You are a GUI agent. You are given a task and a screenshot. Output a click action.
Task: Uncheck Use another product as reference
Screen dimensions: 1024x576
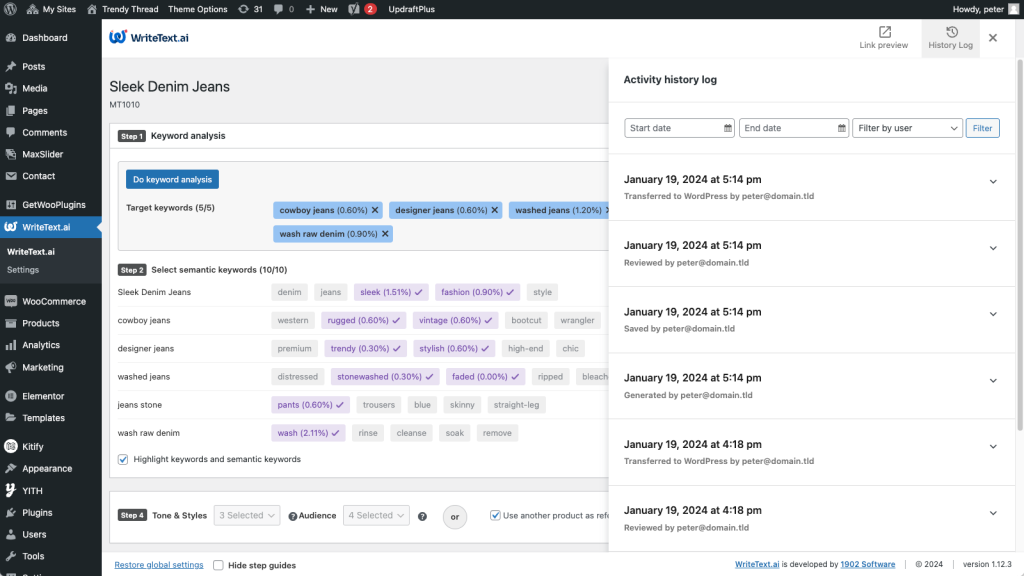[495, 516]
